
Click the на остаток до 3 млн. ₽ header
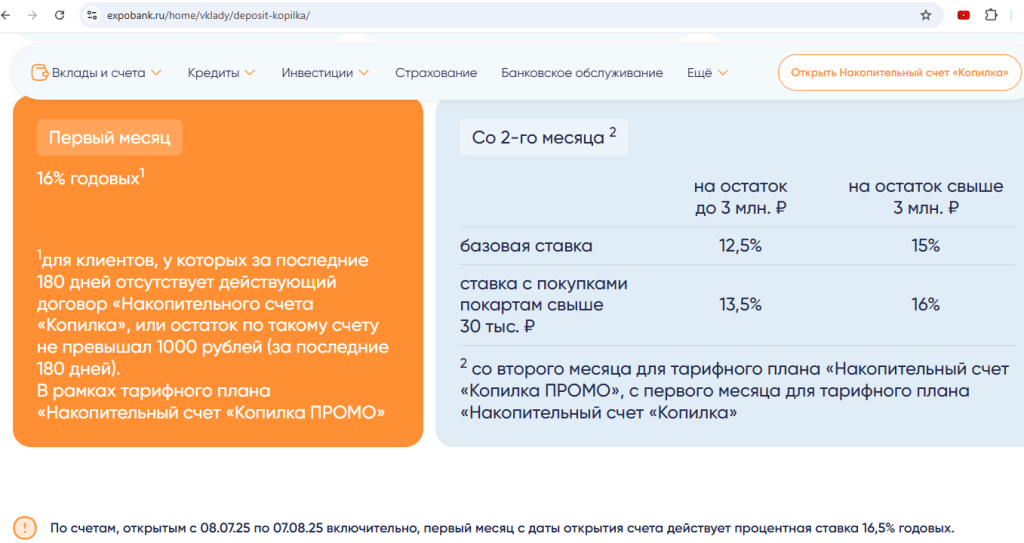pos(740,197)
